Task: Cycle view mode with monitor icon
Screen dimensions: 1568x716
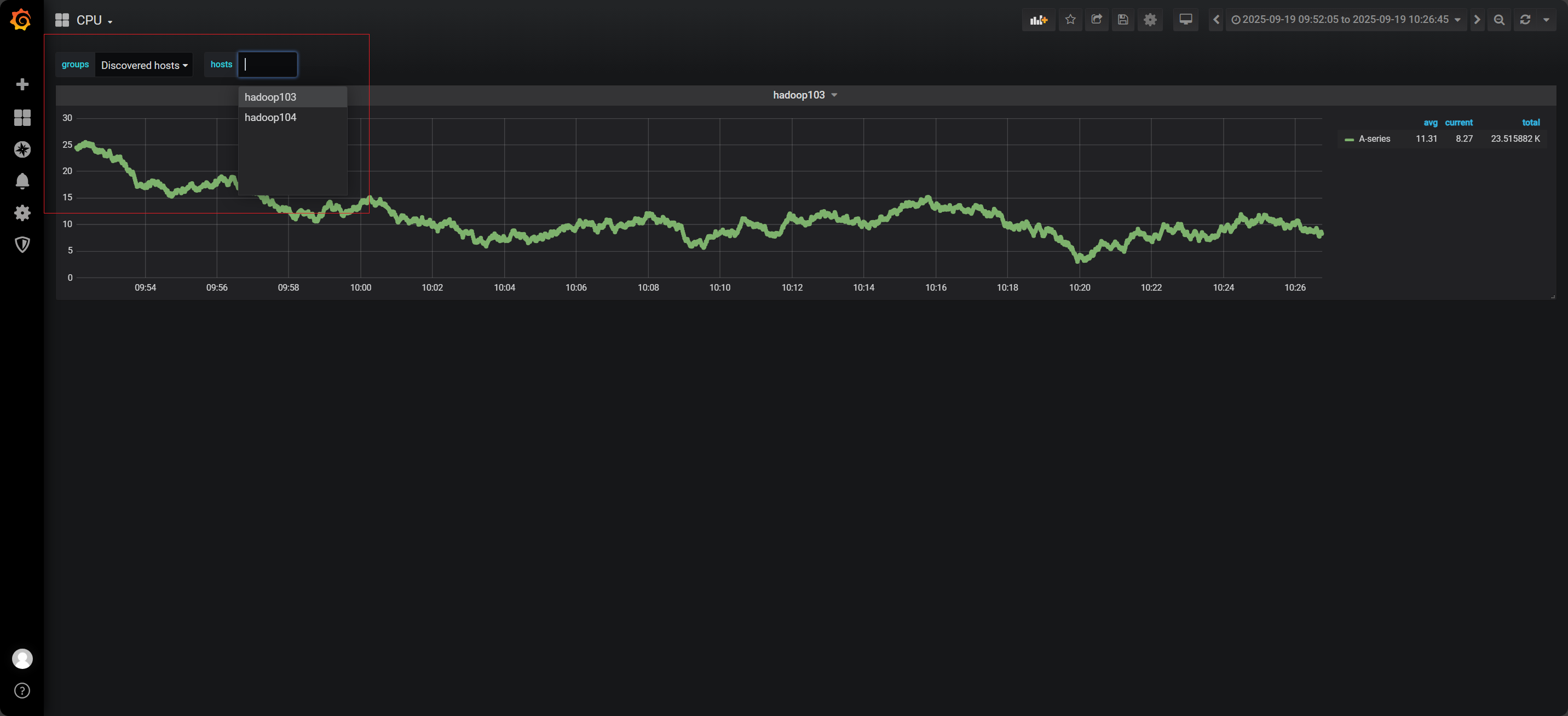Action: click(1185, 20)
